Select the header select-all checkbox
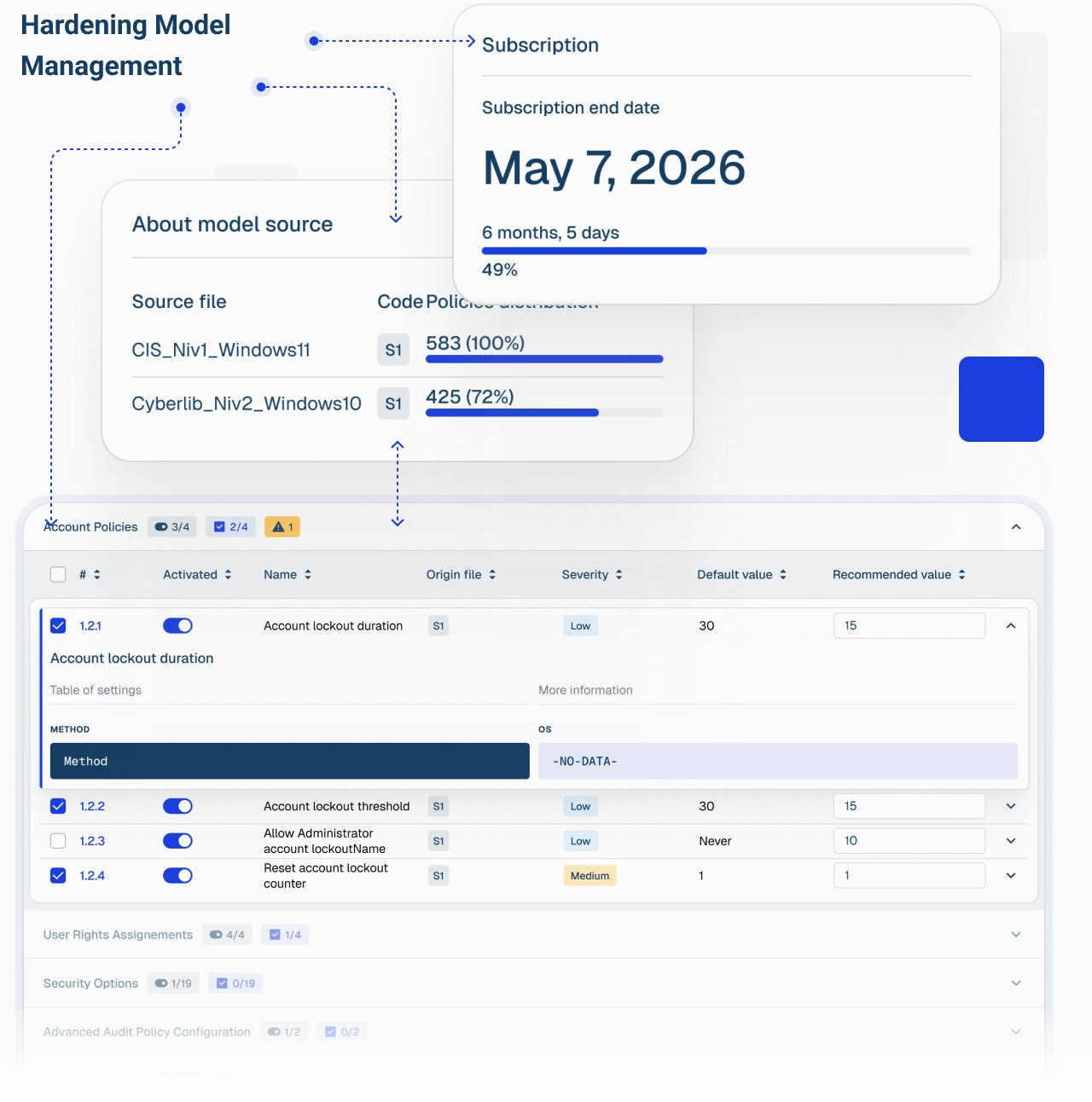The image size is (1092, 1102). [58, 574]
